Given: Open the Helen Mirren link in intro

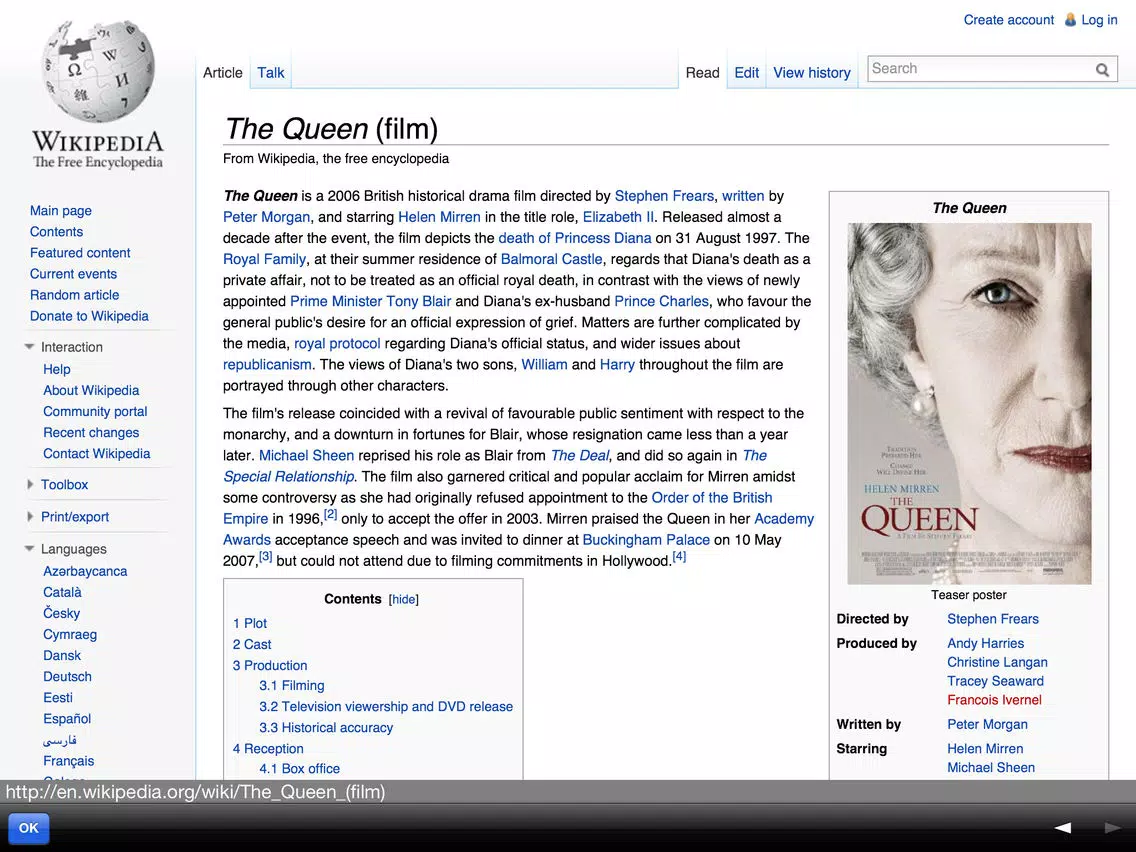Looking at the screenshot, I should 439,217.
